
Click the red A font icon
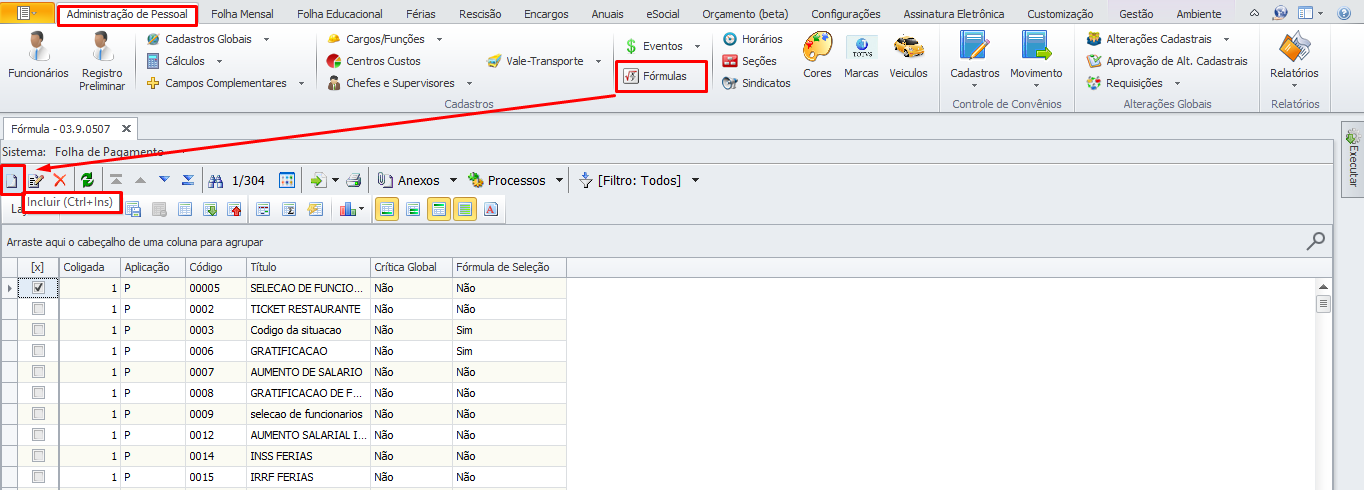pyautogui.click(x=491, y=209)
